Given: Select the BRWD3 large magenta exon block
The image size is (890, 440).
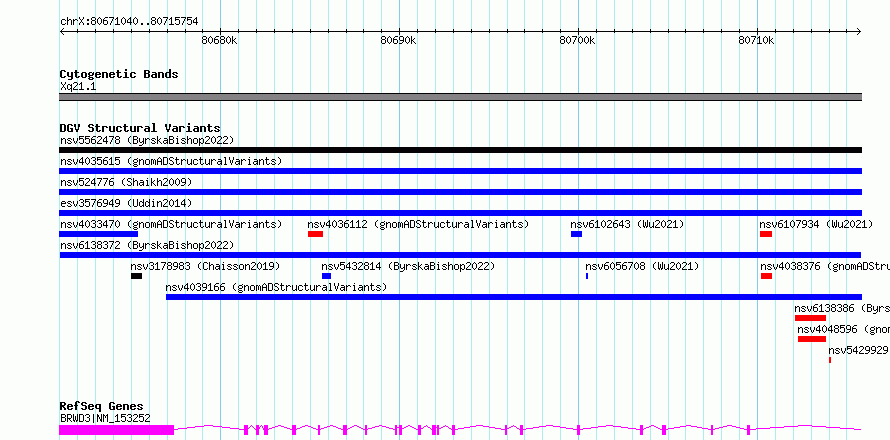Looking at the screenshot, I should click(x=116, y=430).
